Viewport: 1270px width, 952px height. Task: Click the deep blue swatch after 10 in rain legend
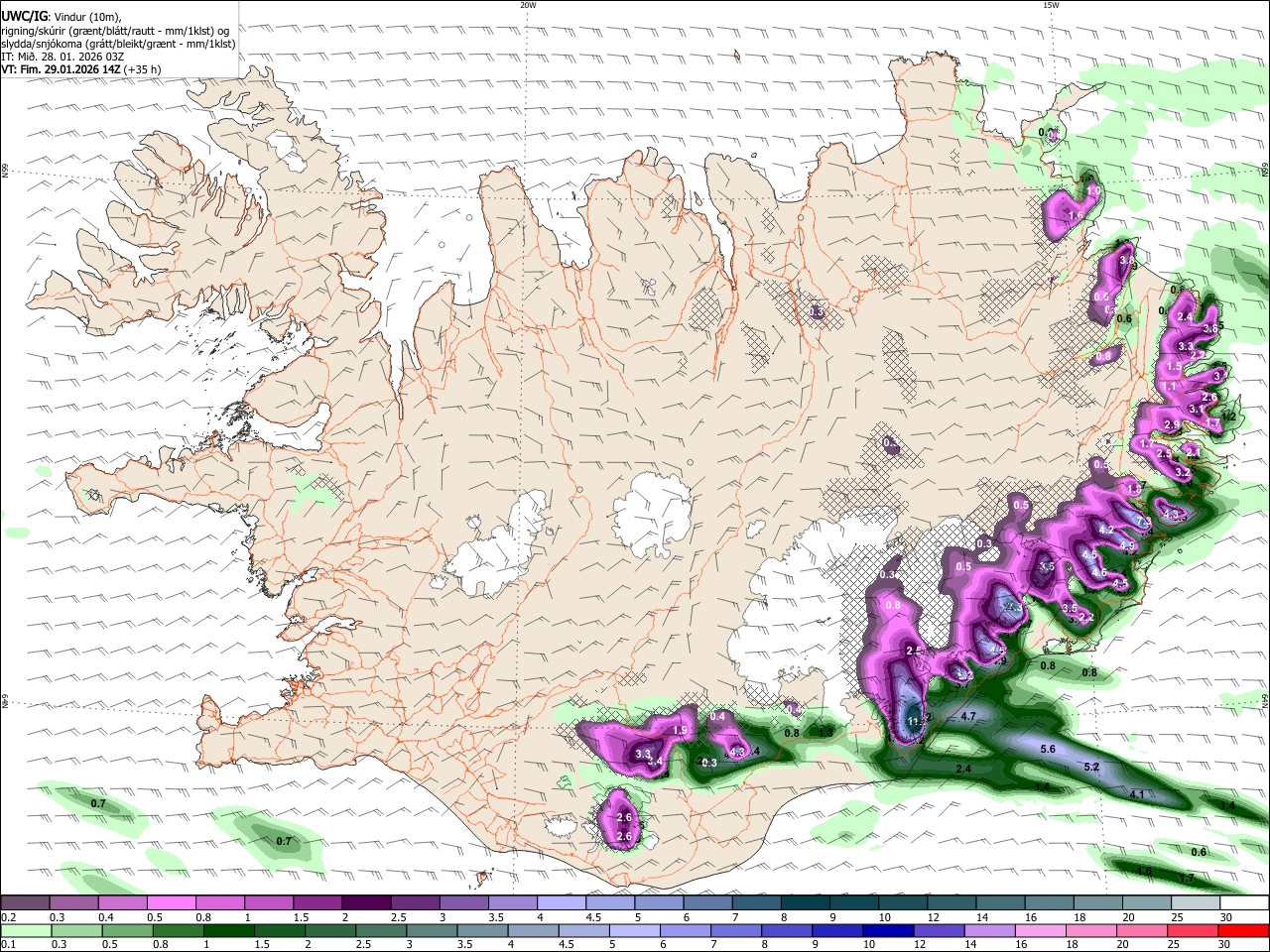[x=886, y=930]
